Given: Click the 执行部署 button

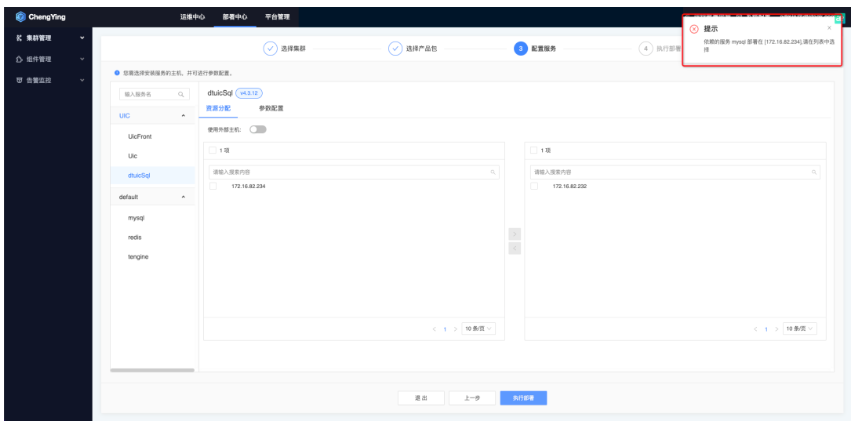Looking at the screenshot, I should click(523, 398).
